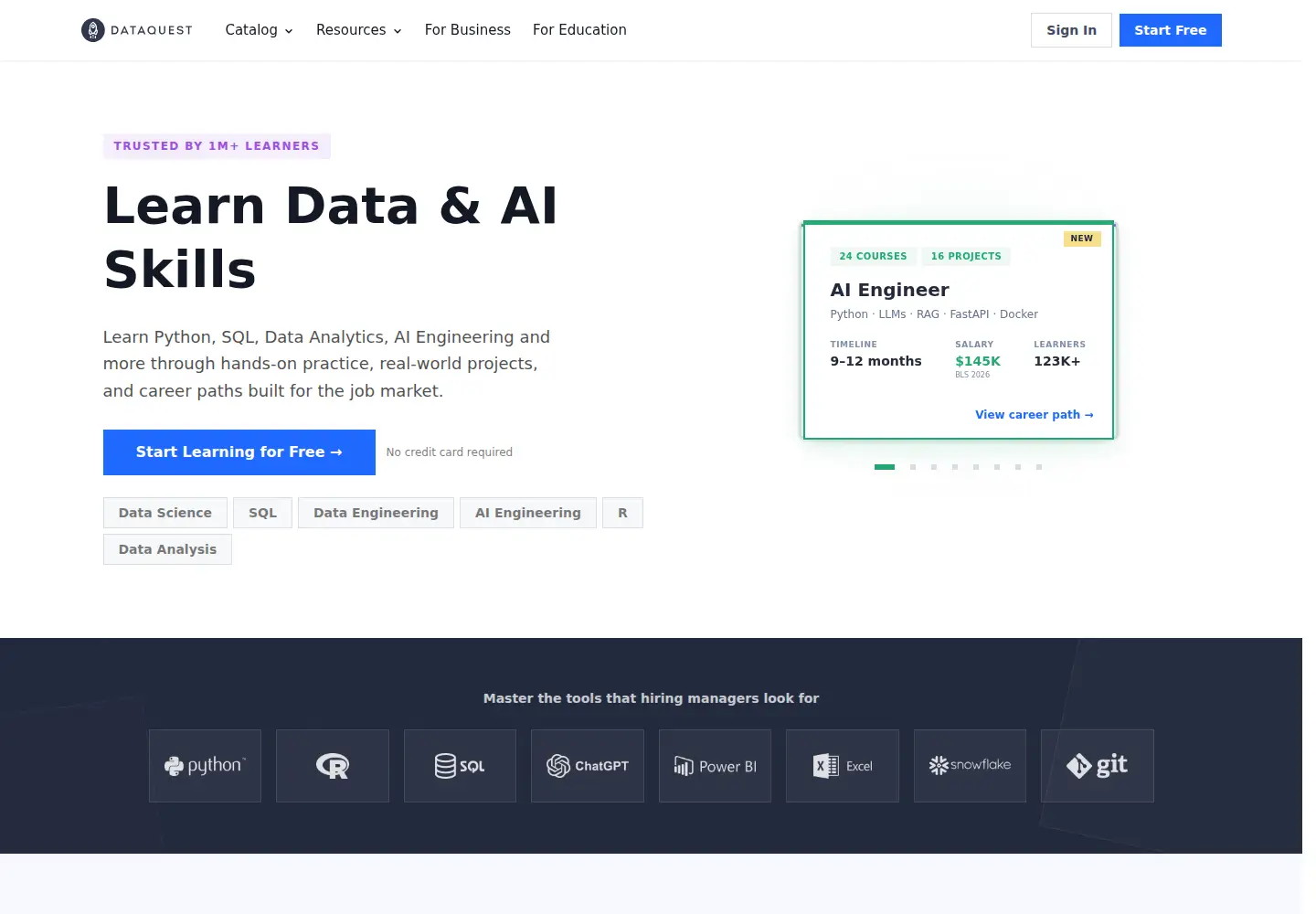Image resolution: width=1316 pixels, height=914 pixels.
Task: Click the 24 COURSES badge
Action: click(873, 256)
